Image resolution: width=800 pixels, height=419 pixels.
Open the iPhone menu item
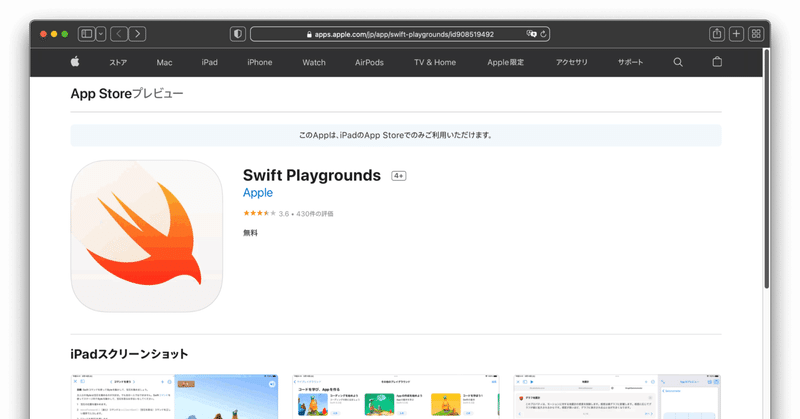pos(260,62)
